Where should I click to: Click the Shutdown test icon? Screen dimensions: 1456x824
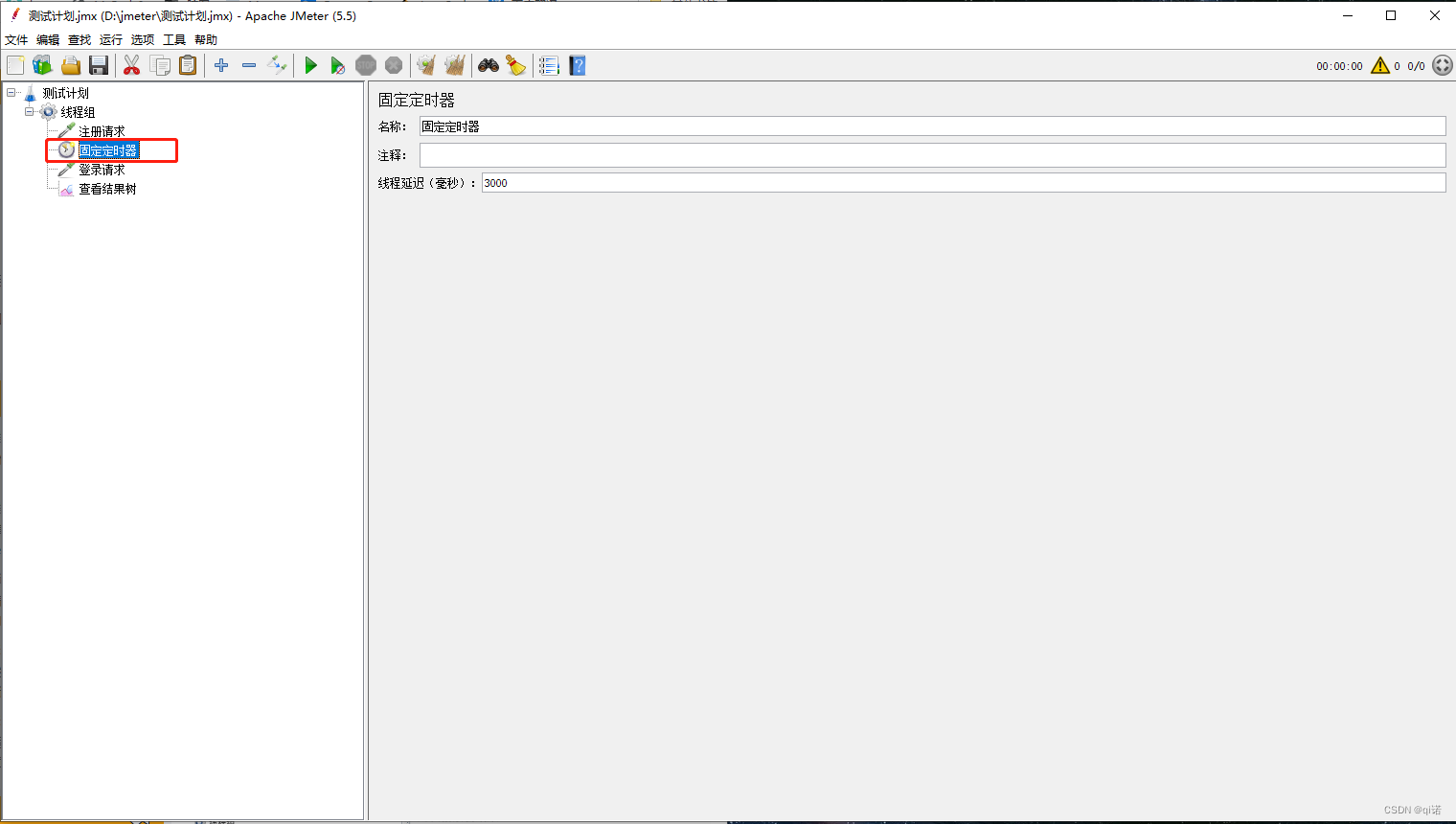click(x=394, y=65)
